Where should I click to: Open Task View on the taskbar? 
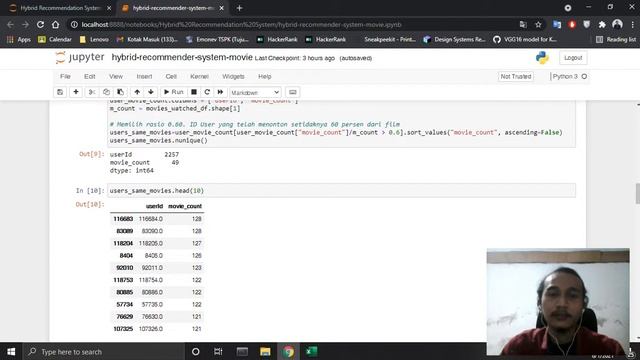pyautogui.click(x=218, y=351)
